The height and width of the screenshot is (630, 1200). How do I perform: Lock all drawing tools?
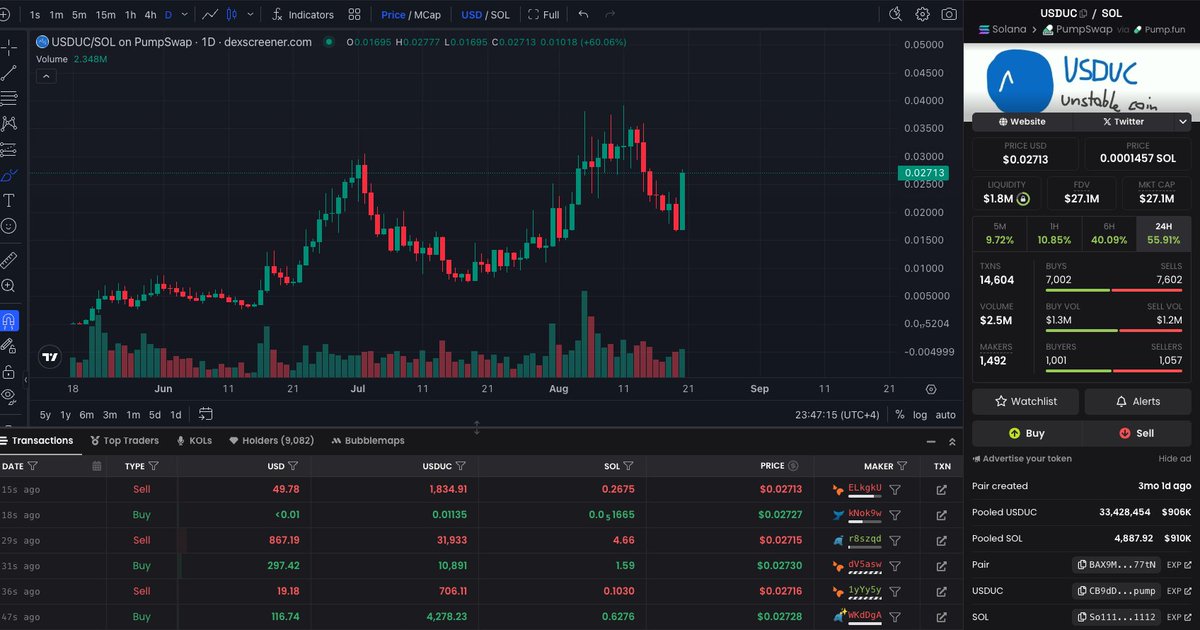click(9, 372)
